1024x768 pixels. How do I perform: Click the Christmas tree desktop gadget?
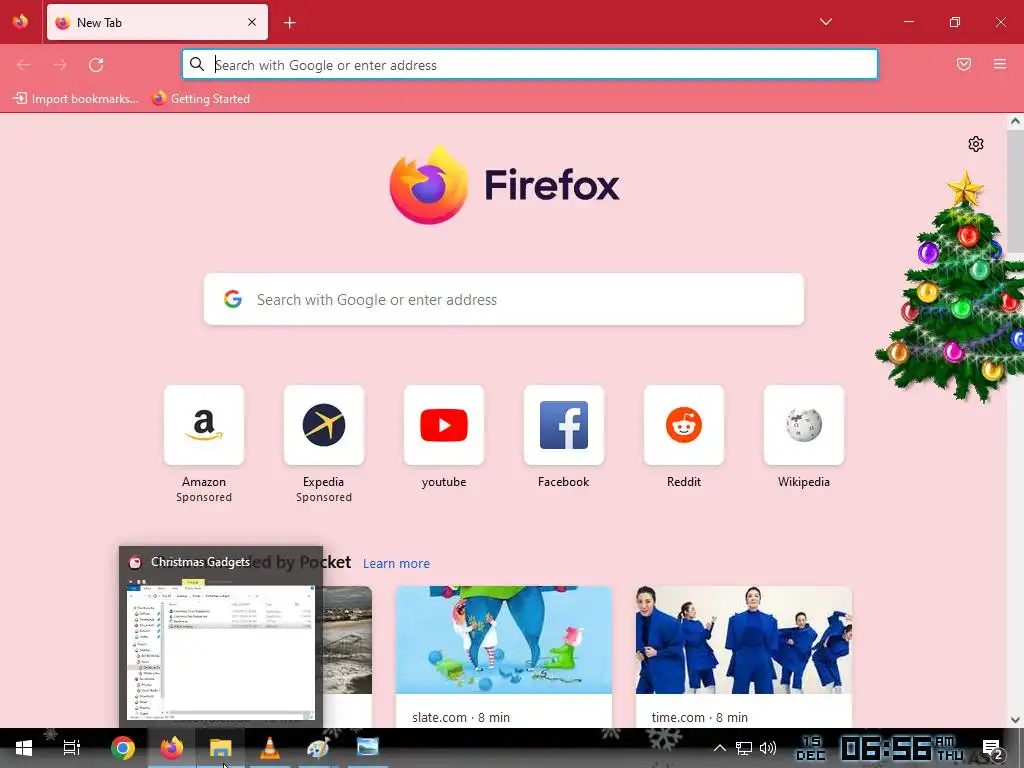coord(953,287)
